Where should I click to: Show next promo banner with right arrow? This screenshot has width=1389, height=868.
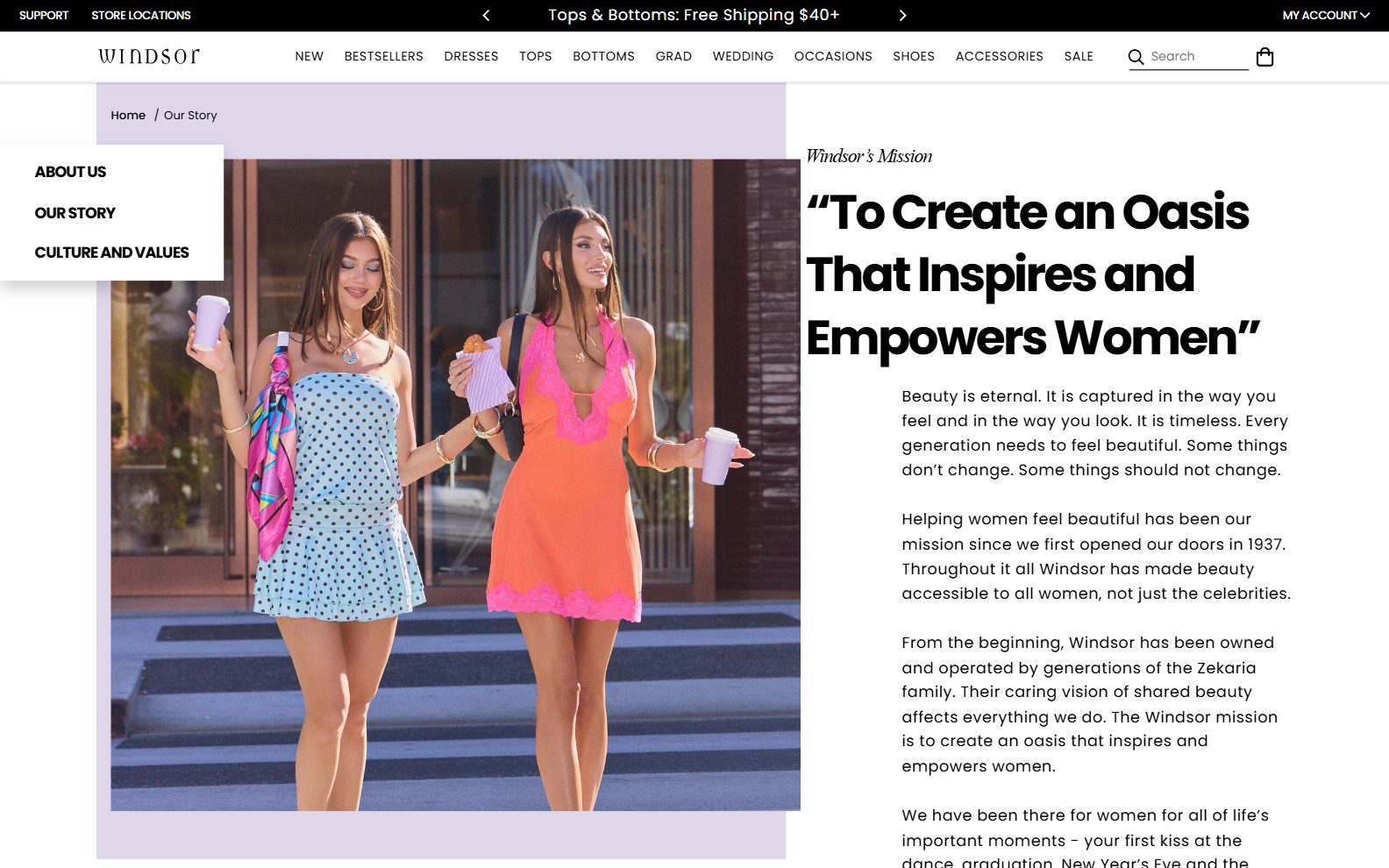[902, 15]
